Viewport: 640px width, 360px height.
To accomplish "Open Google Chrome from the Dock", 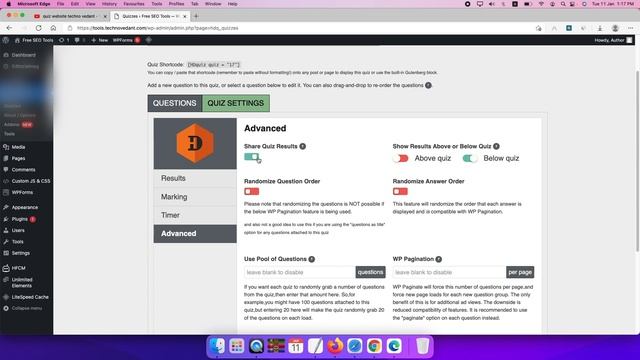I will click(374, 346).
